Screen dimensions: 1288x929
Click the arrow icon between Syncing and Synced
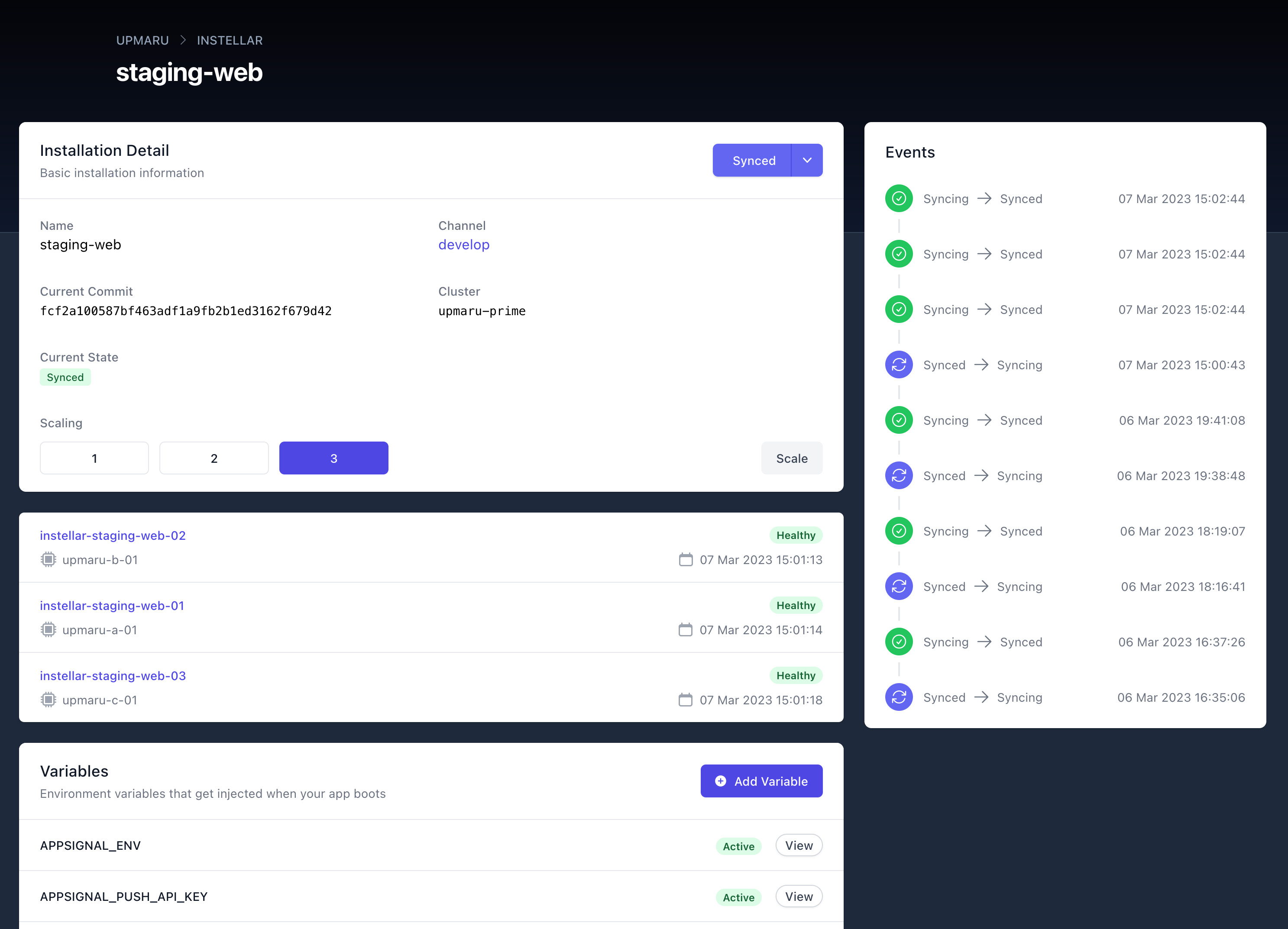pos(984,198)
